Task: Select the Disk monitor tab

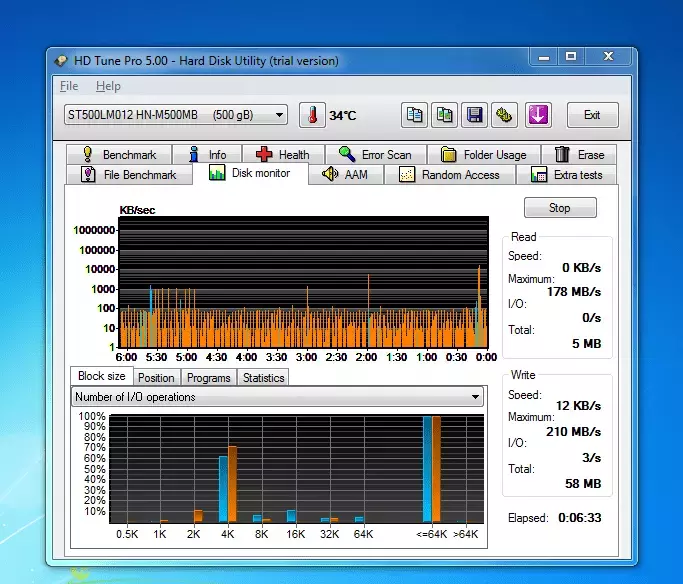Action: (x=250, y=173)
